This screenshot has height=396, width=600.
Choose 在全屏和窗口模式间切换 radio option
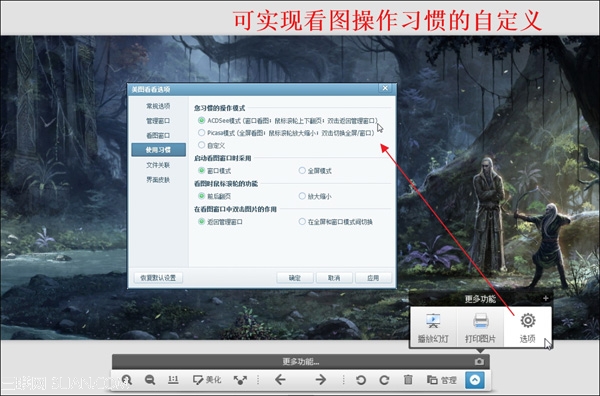pos(302,222)
